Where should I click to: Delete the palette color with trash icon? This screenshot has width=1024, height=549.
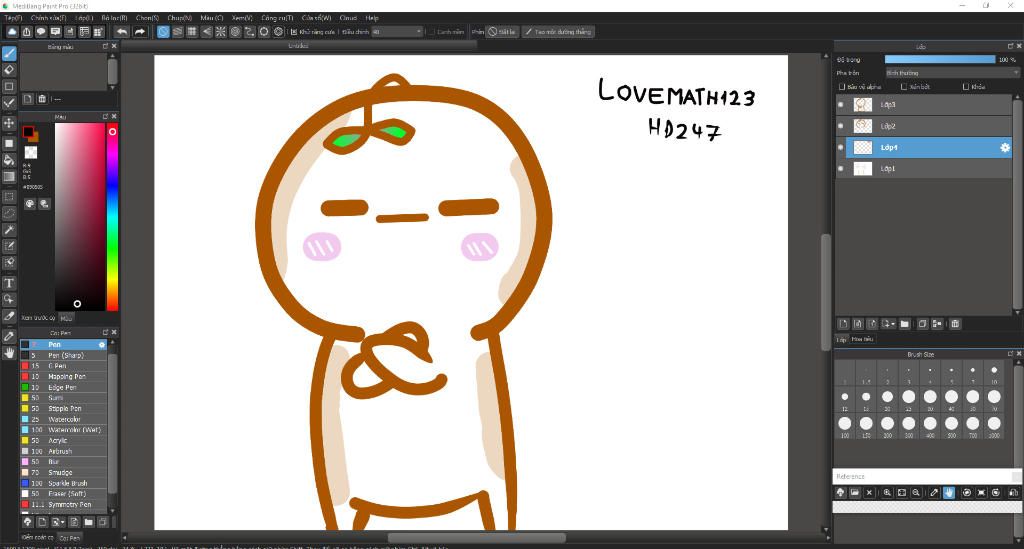[42, 99]
